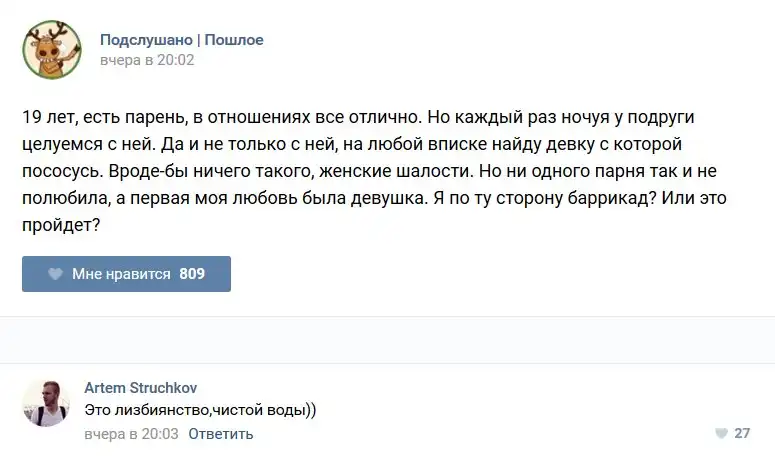Click the comment timestamp 'вчера в 20:03'

(131, 434)
